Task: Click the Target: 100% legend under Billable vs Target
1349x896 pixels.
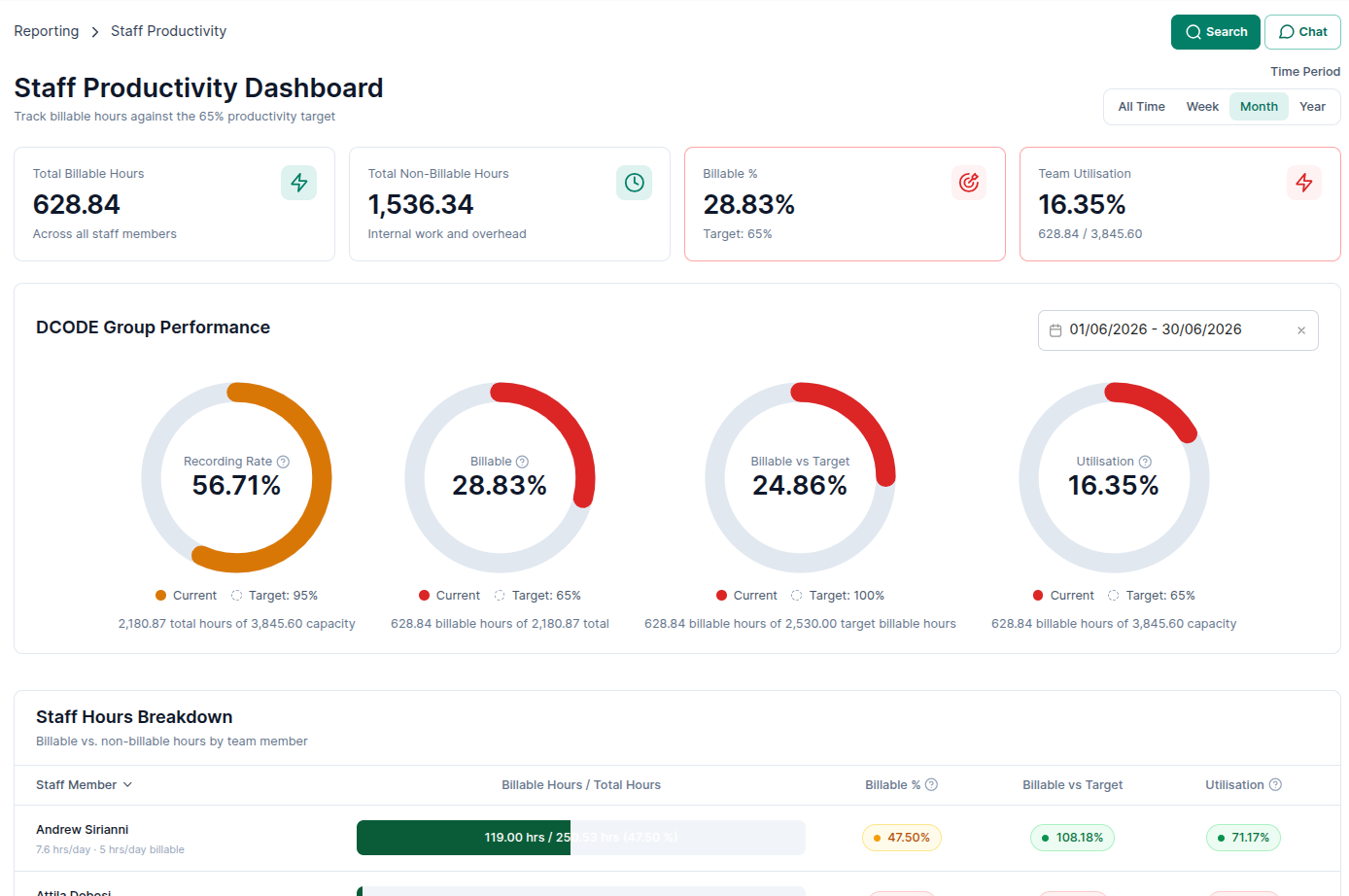Action: [838, 596]
